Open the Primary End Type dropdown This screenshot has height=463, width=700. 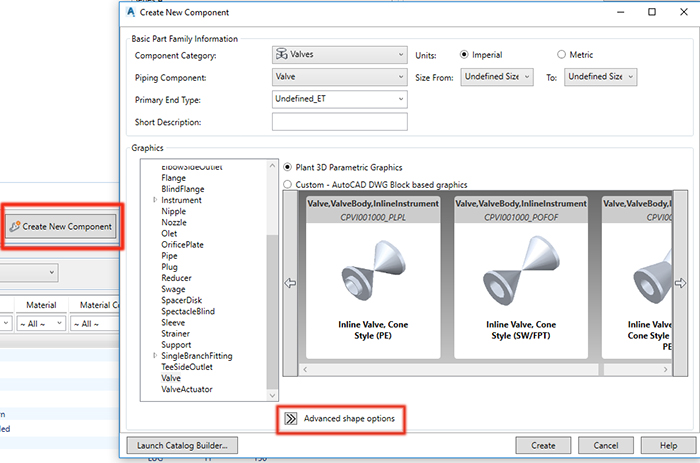340,99
